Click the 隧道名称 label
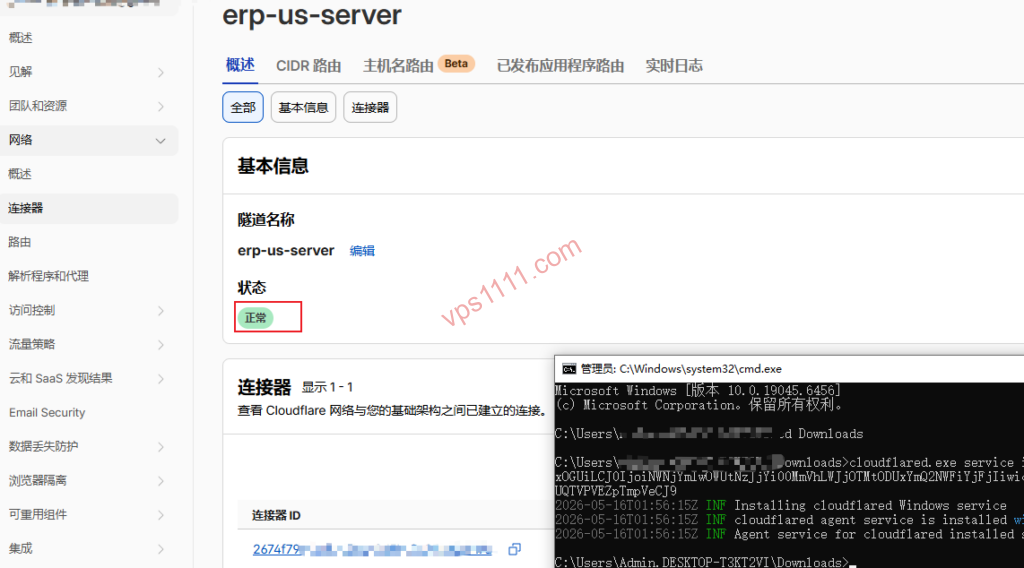The height and width of the screenshot is (568, 1024). click(266, 220)
